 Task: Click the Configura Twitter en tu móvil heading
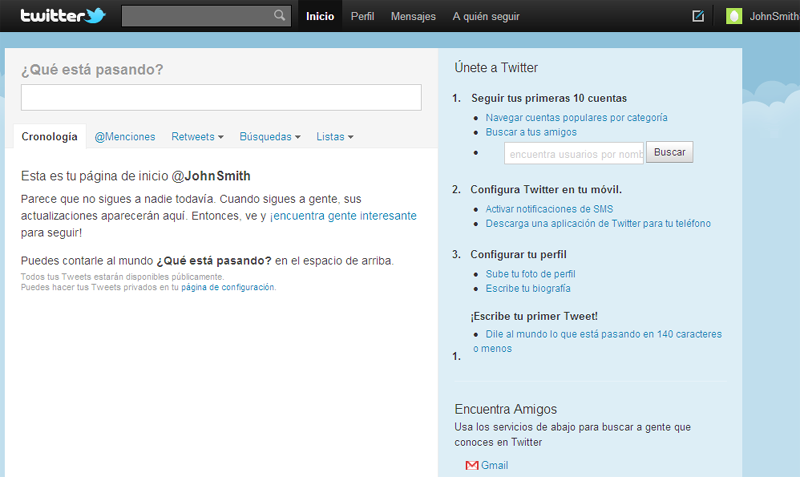[546, 189]
